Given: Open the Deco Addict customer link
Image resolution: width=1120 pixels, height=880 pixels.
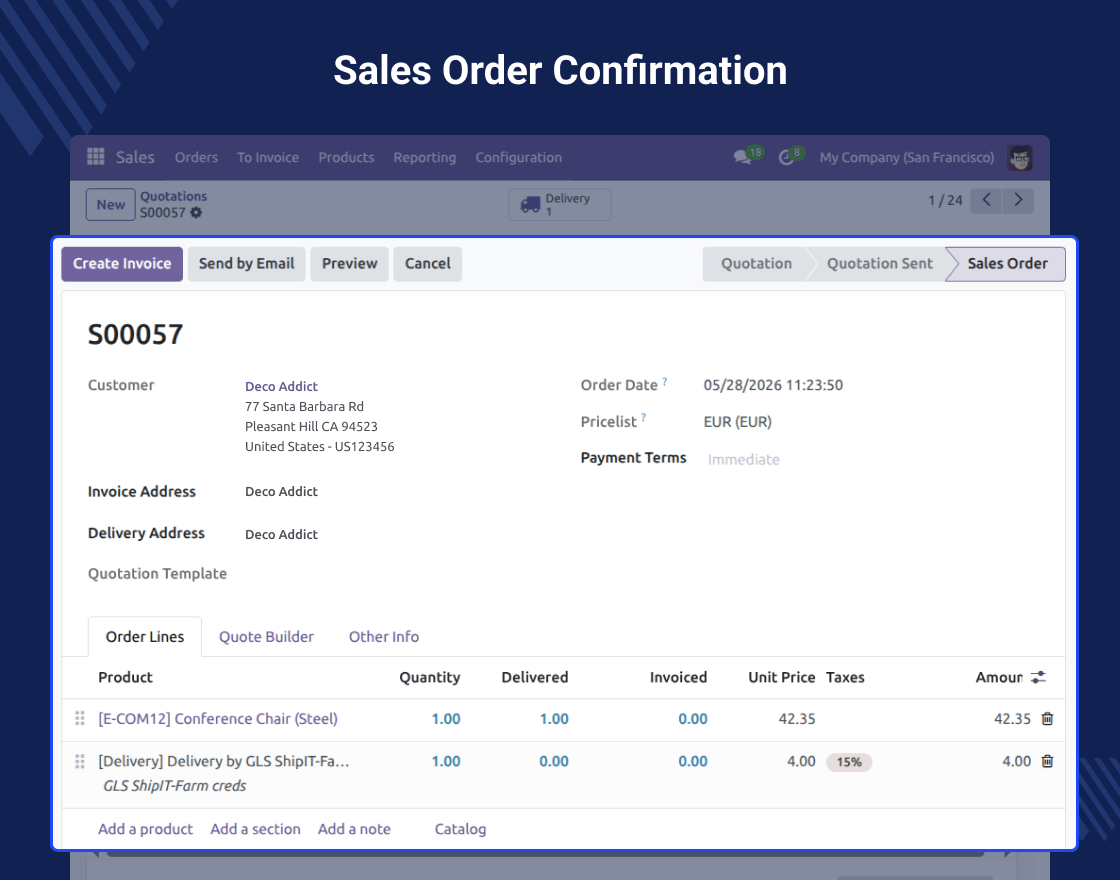Looking at the screenshot, I should click(281, 386).
